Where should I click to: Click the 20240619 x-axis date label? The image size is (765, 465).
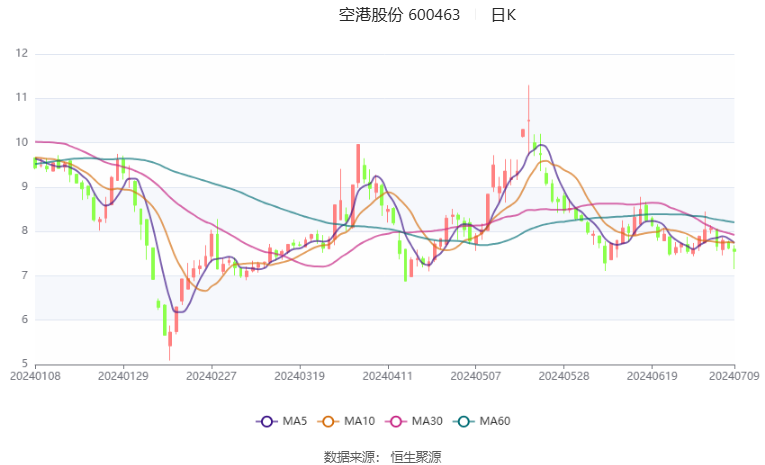(x=652, y=376)
